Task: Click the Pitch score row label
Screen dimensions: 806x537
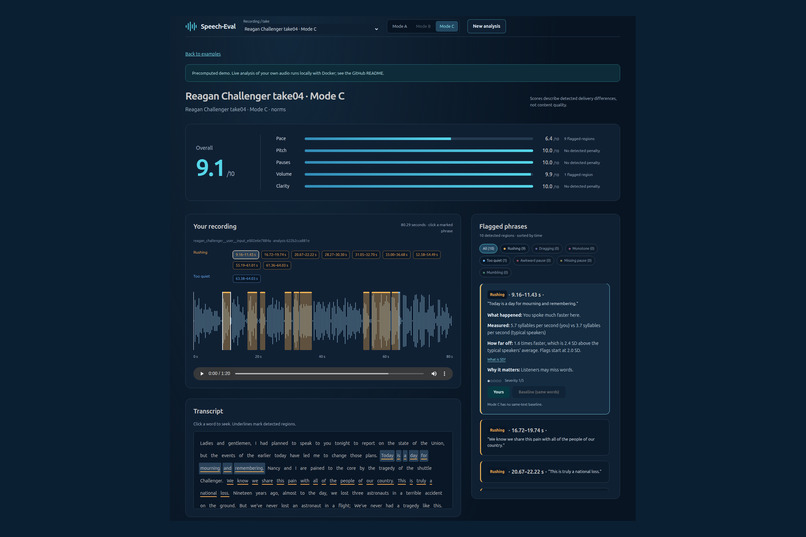Action: 281,151
